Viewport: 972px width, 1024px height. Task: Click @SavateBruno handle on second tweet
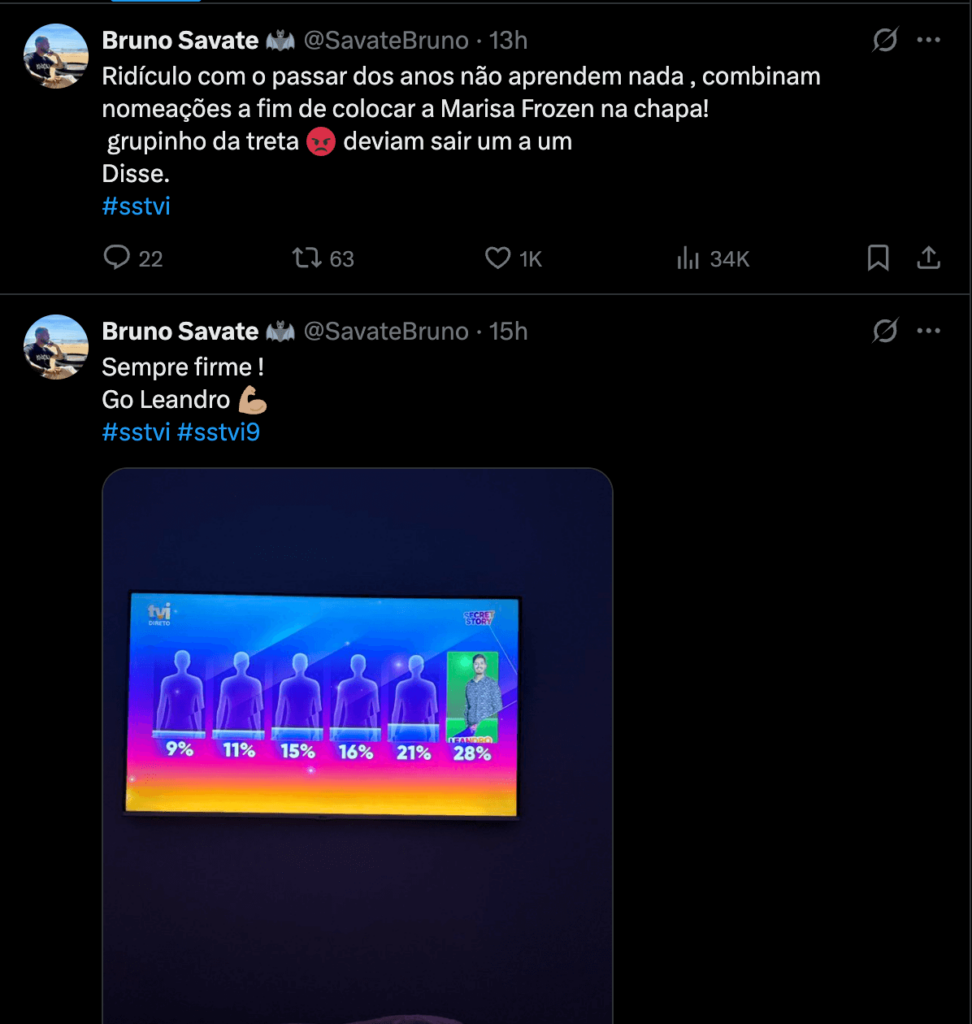tap(385, 331)
